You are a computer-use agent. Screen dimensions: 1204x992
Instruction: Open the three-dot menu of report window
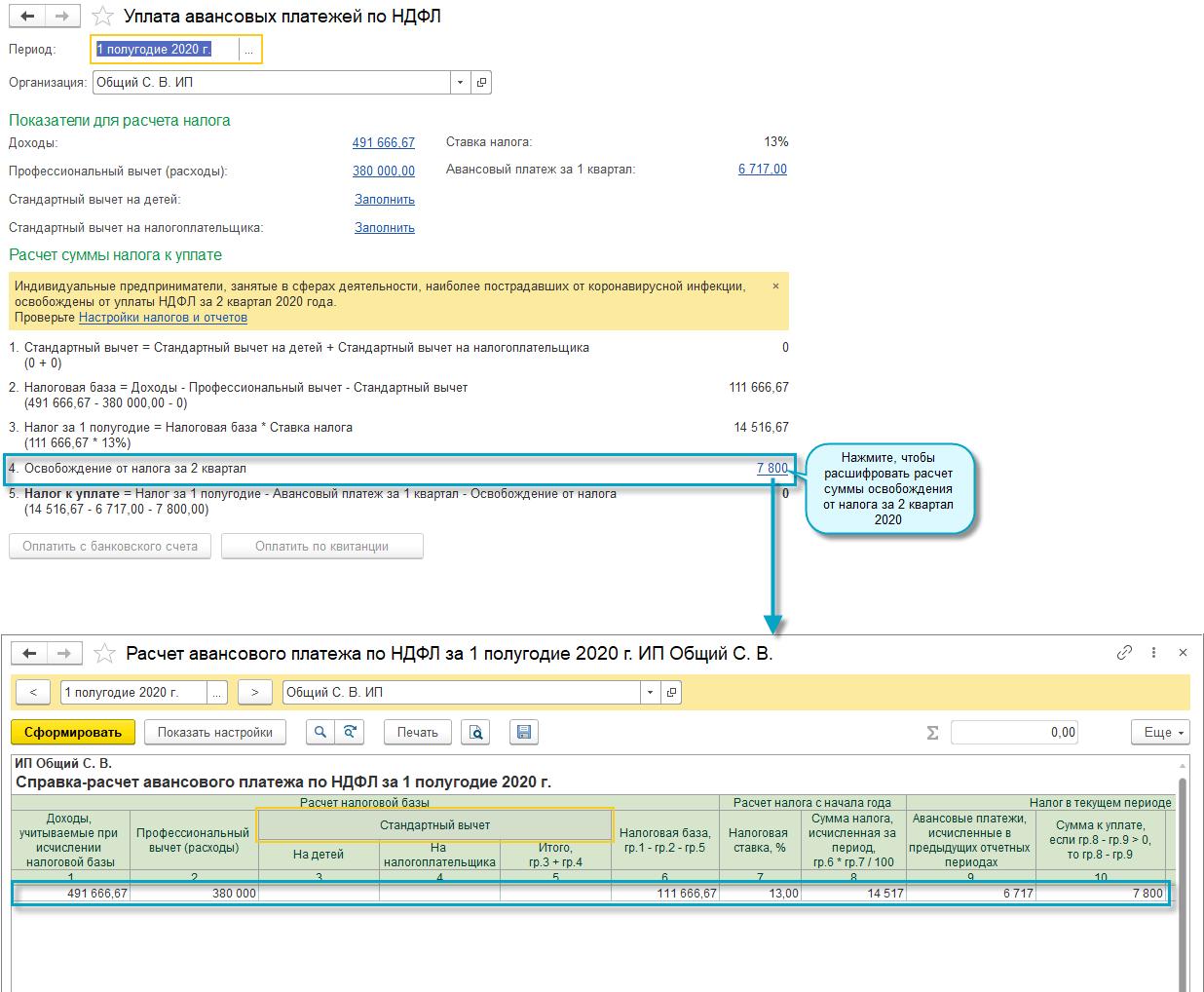(1154, 653)
